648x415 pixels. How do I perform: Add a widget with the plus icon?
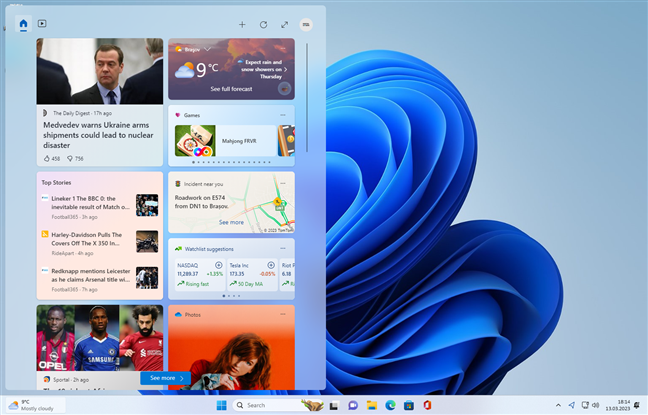pos(242,25)
